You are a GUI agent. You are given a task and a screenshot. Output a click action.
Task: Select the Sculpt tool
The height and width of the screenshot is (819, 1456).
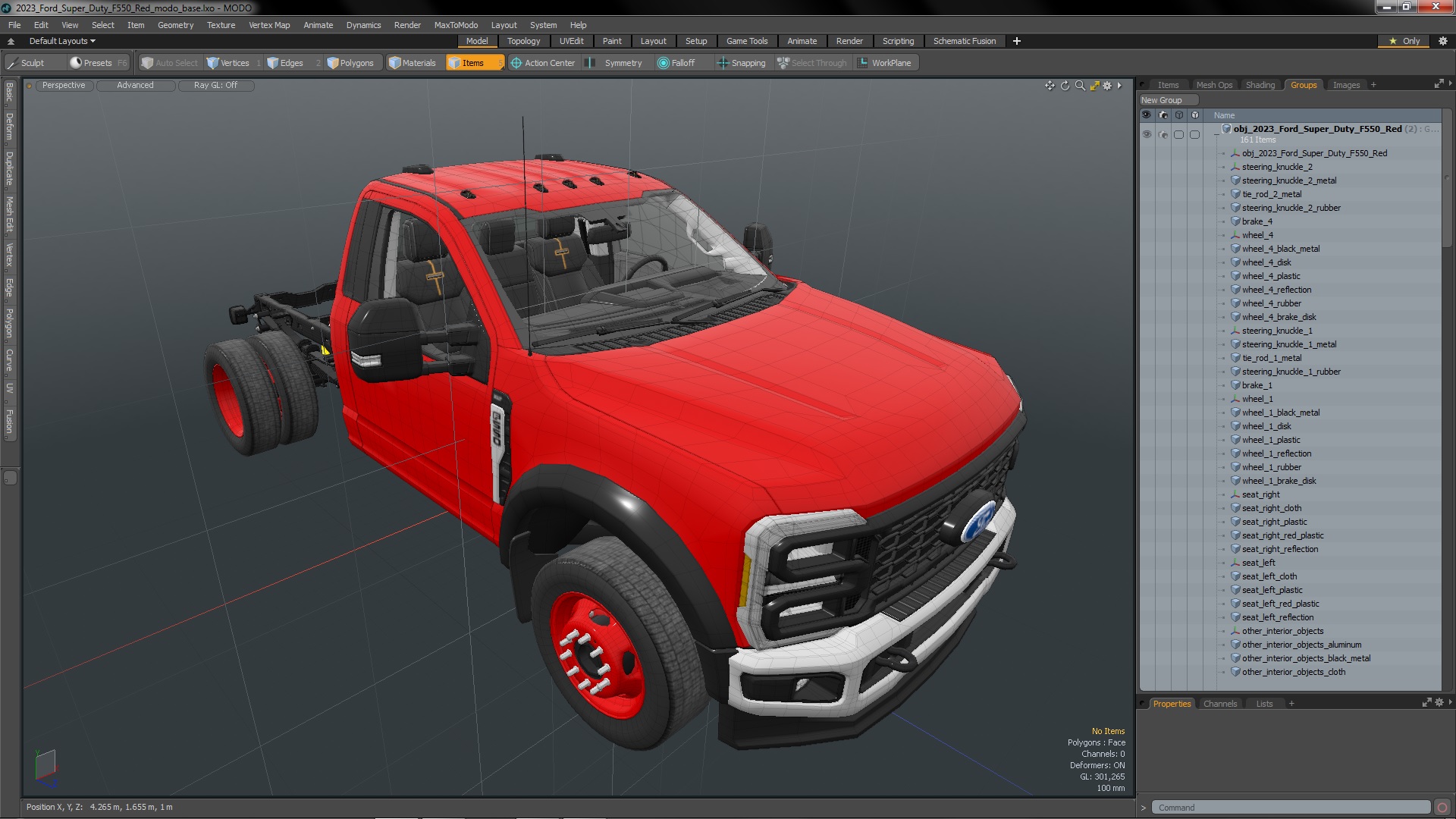(x=32, y=63)
